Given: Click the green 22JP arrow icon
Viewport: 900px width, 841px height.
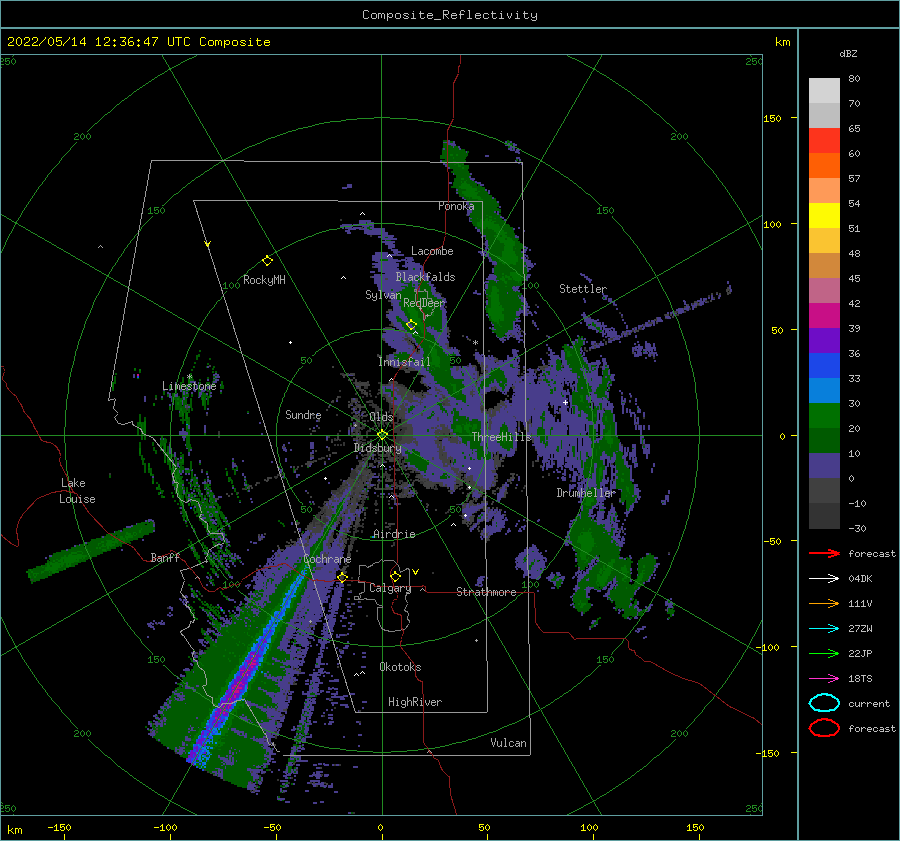Looking at the screenshot, I should tap(824, 653).
